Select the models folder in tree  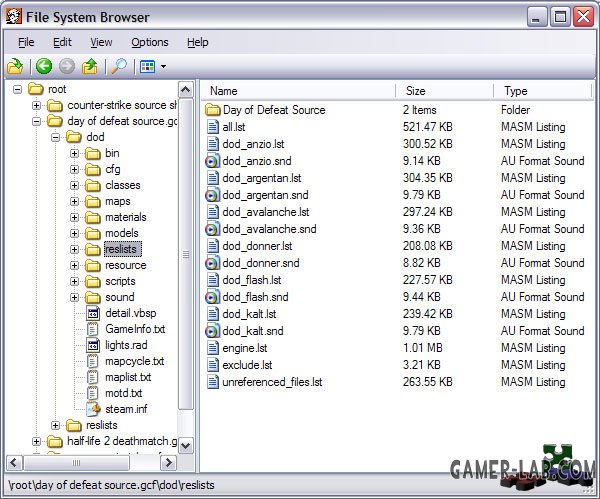pyautogui.click(x=122, y=233)
